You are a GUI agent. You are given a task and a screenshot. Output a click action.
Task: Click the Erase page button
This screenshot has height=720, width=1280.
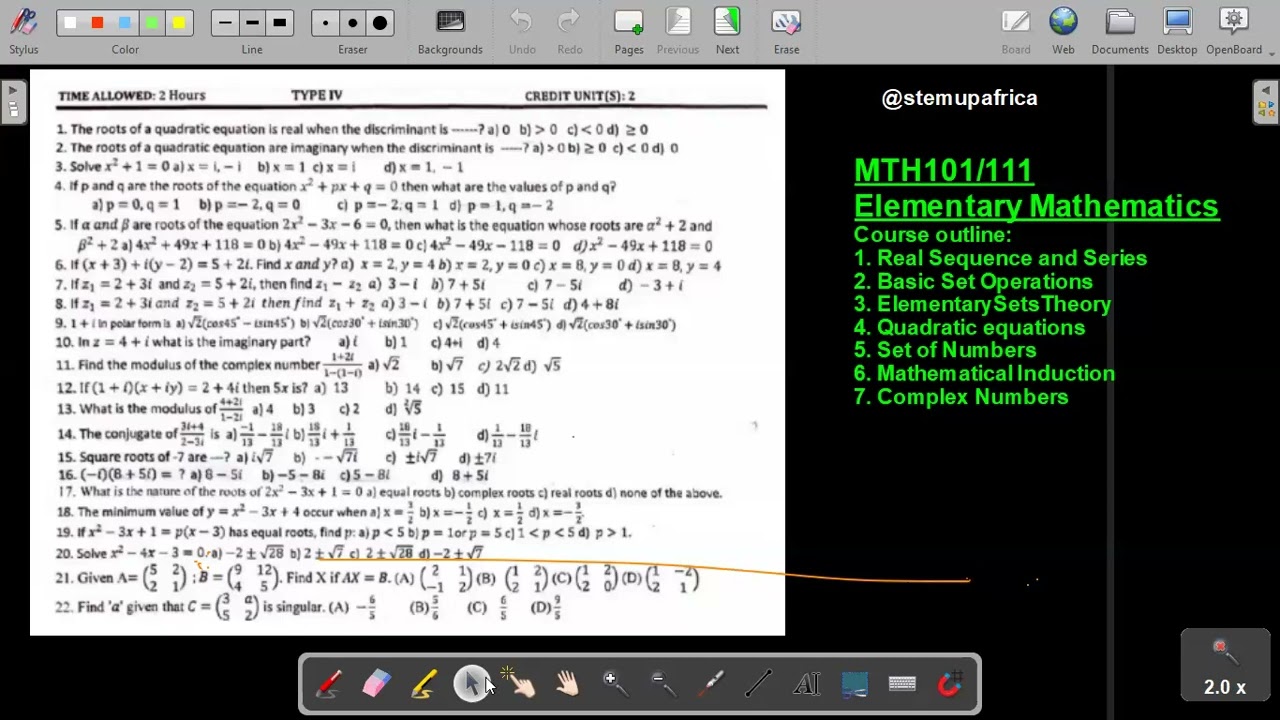click(x=786, y=31)
